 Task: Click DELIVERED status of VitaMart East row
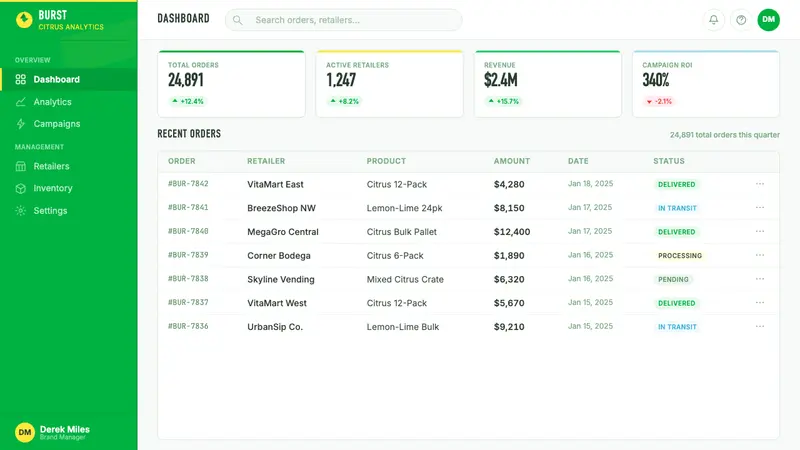point(677,184)
